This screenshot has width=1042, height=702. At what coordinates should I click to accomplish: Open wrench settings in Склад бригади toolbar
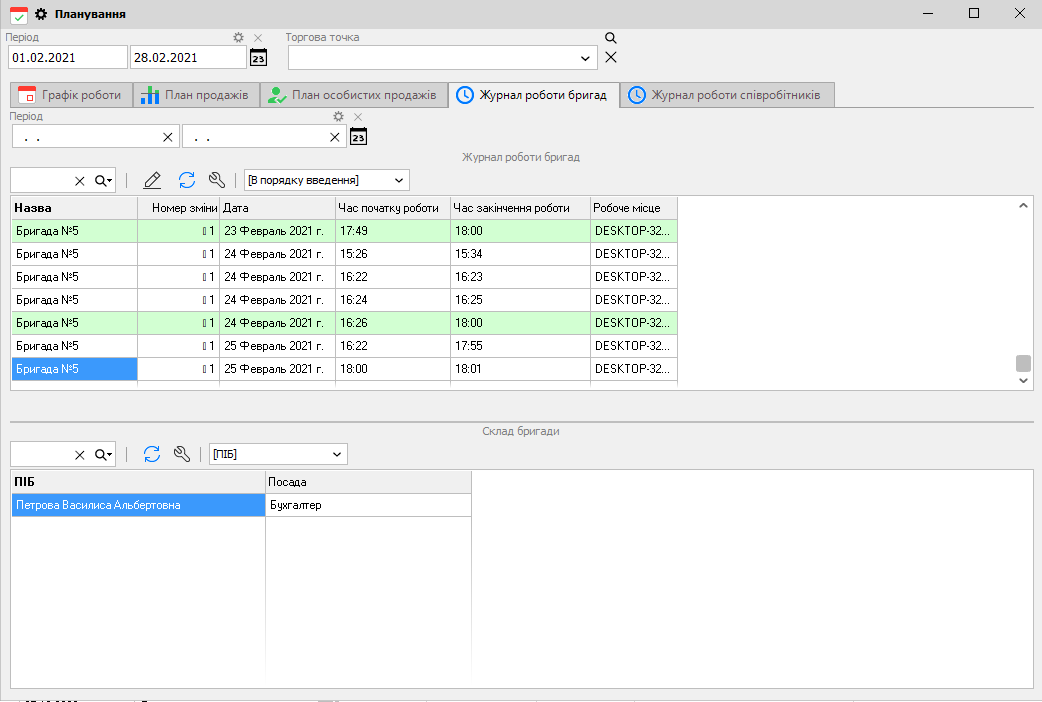click(x=182, y=454)
